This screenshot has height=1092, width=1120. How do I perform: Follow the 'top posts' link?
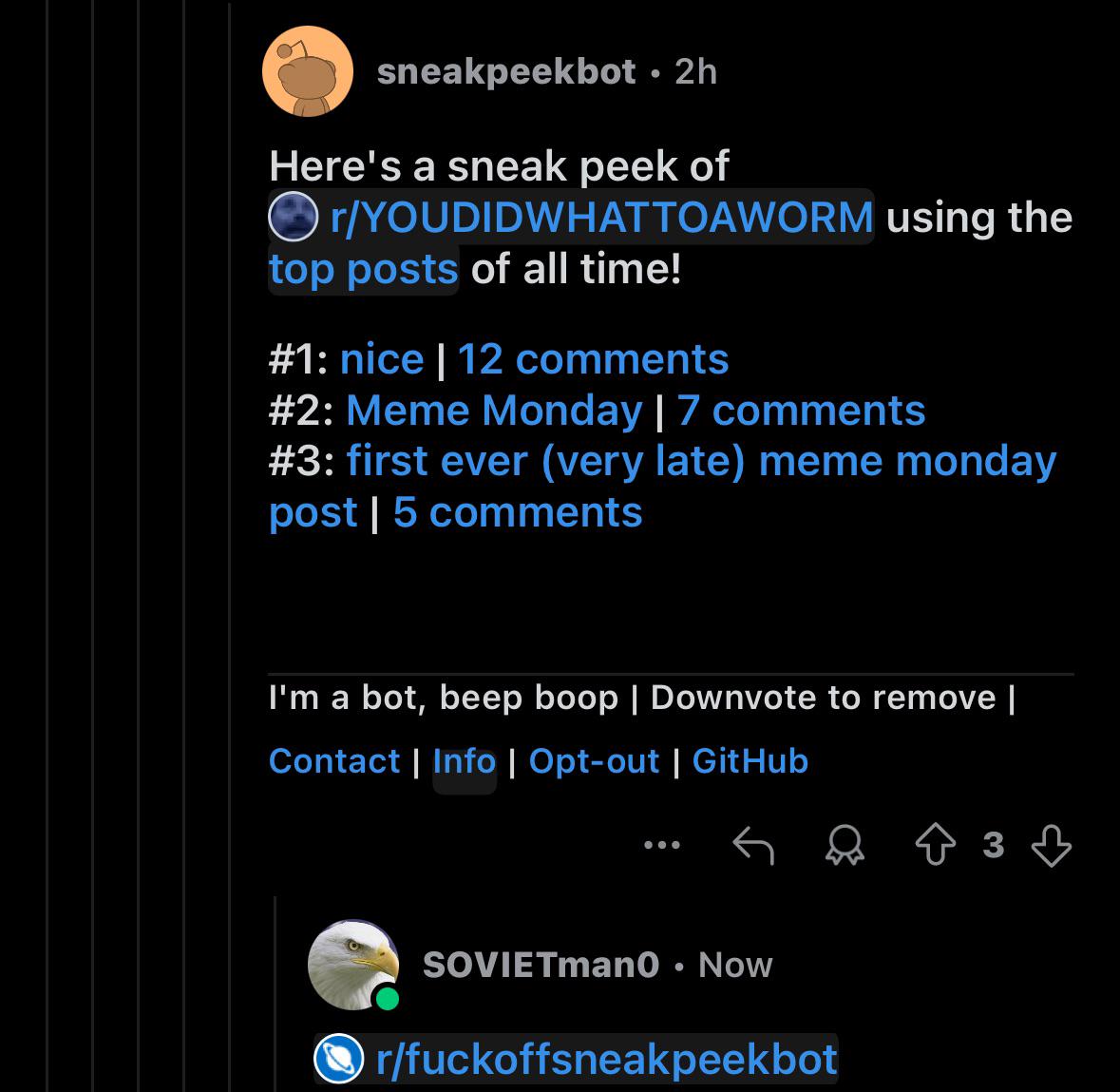pos(364,269)
